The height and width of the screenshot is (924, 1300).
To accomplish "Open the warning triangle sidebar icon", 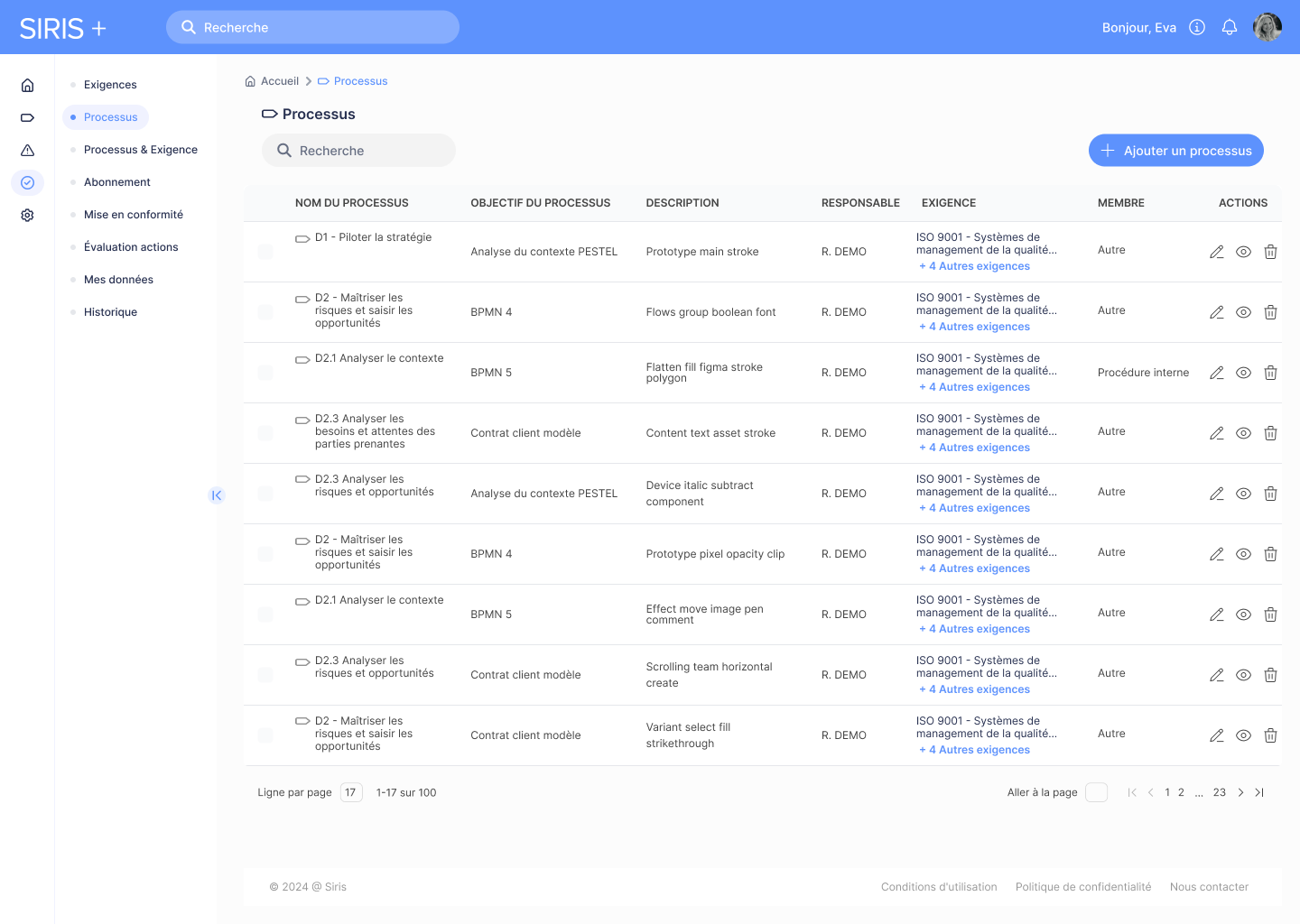I will [27, 150].
